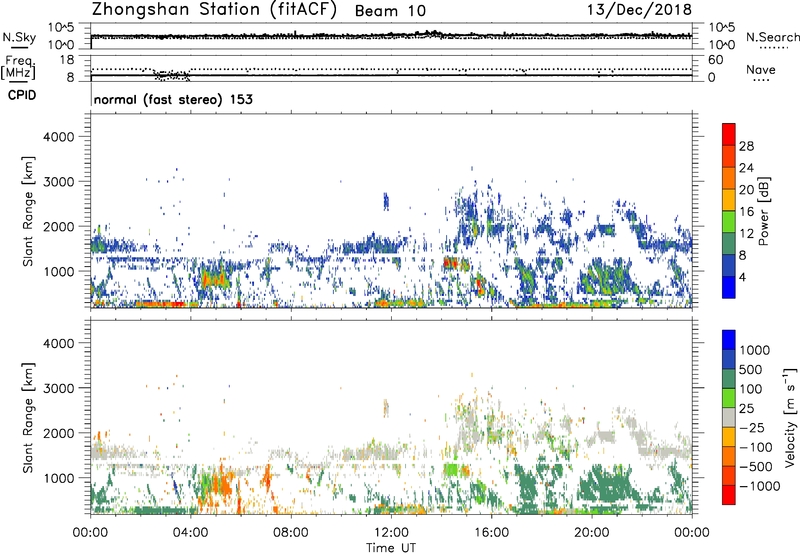The height and width of the screenshot is (554, 800).
Task: Click the right '10^0' noise axis label
Action: click(721, 45)
